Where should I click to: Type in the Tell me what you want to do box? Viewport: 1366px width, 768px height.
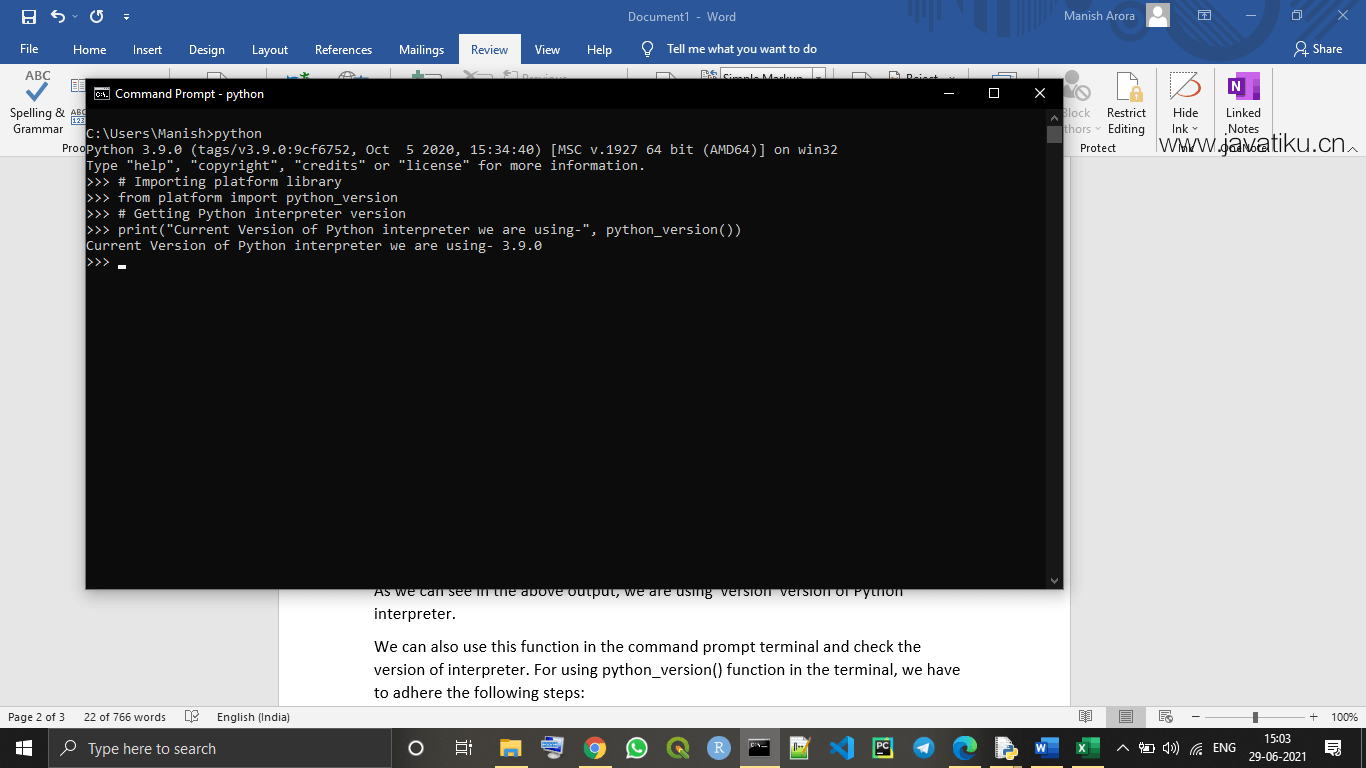[742, 49]
